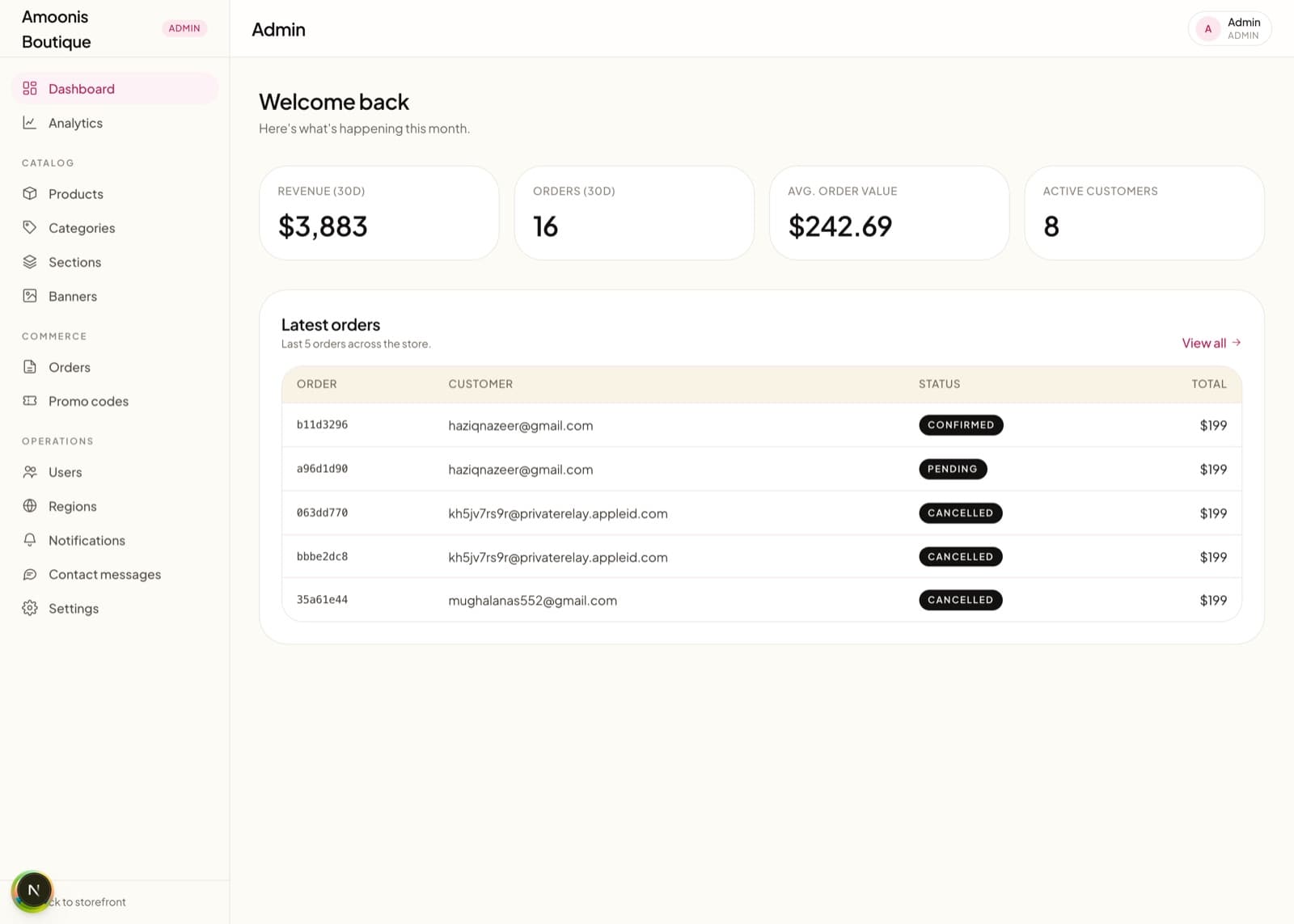Select order b11d3296
Viewport: 1294px width, 924px height.
tap(322, 424)
